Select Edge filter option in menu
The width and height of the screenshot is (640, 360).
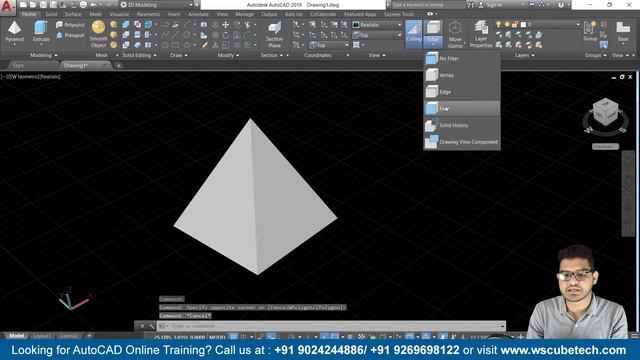pyautogui.click(x=462, y=92)
